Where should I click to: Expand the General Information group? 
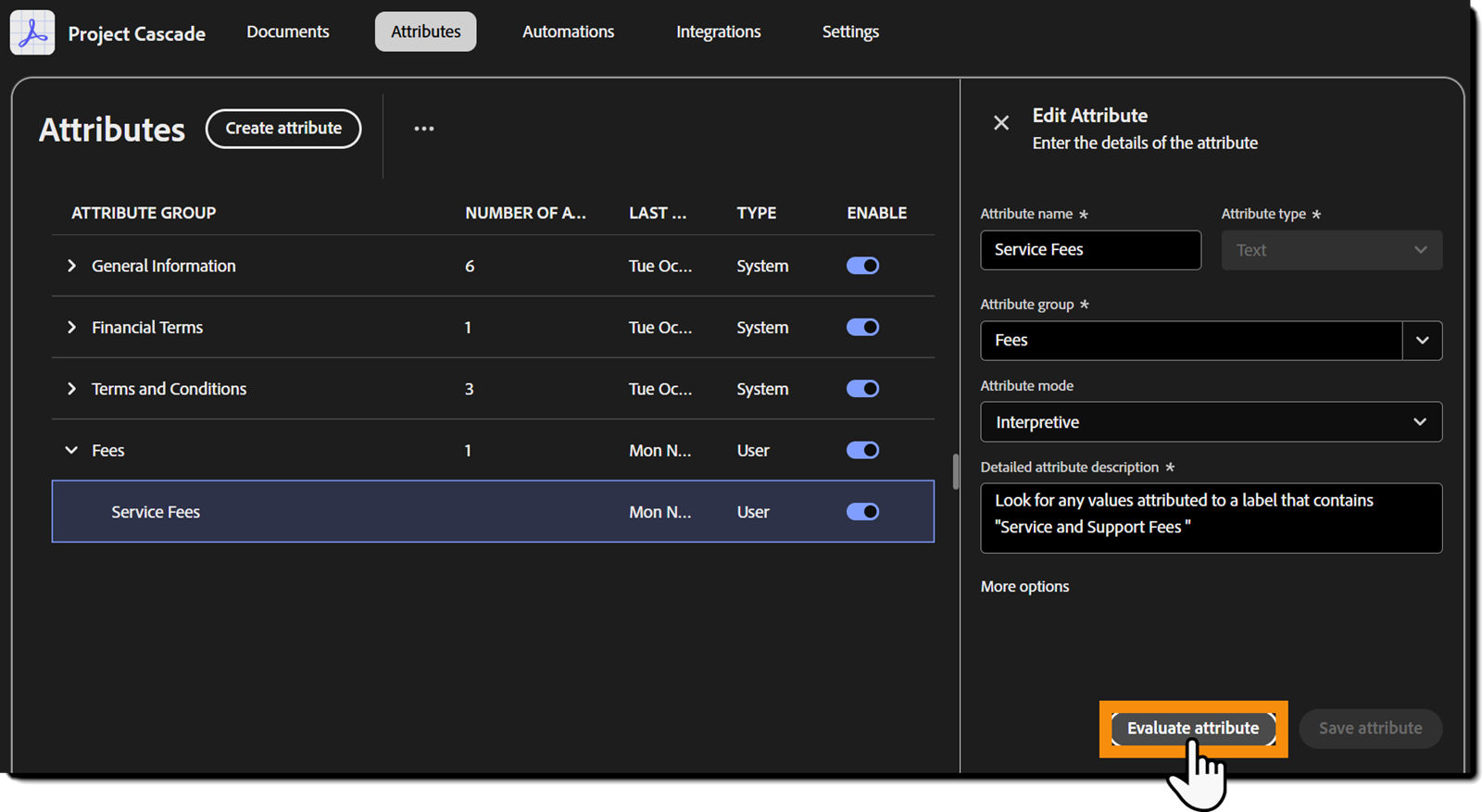coord(71,266)
